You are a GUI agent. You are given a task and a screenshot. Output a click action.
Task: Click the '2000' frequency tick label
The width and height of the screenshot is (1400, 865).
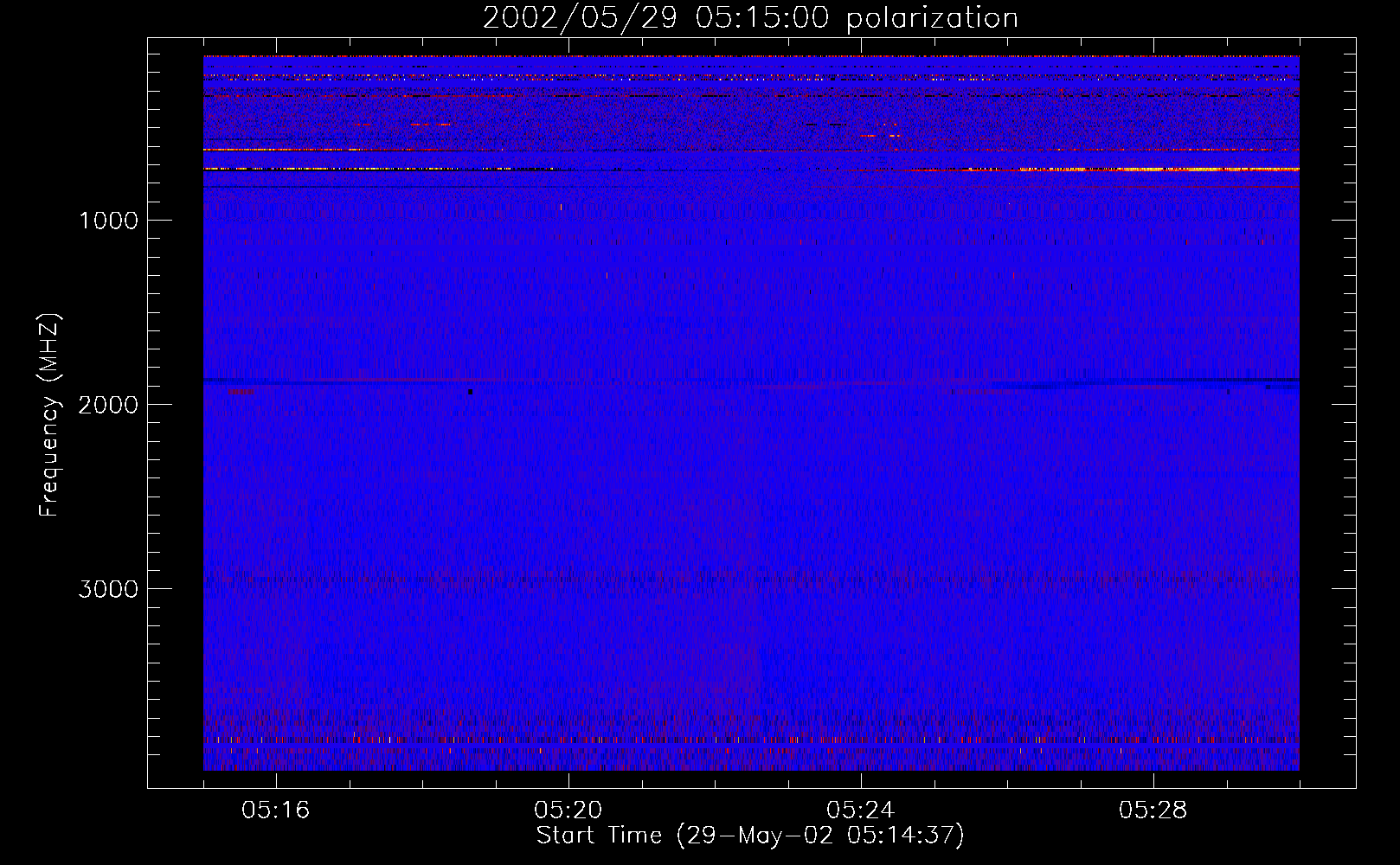pyautogui.click(x=108, y=405)
